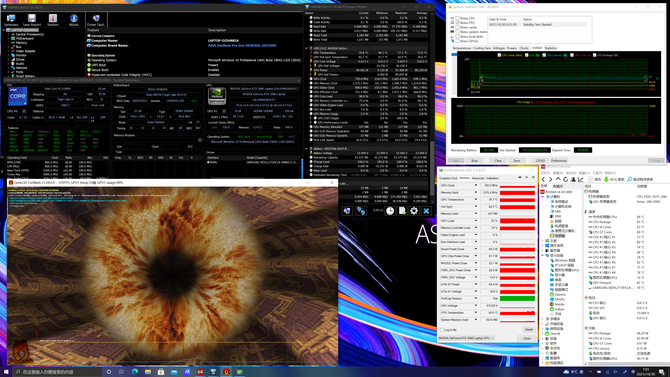Click the About icon in HWiNFO
This screenshot has width=670, height=377.
pos(73,20)
